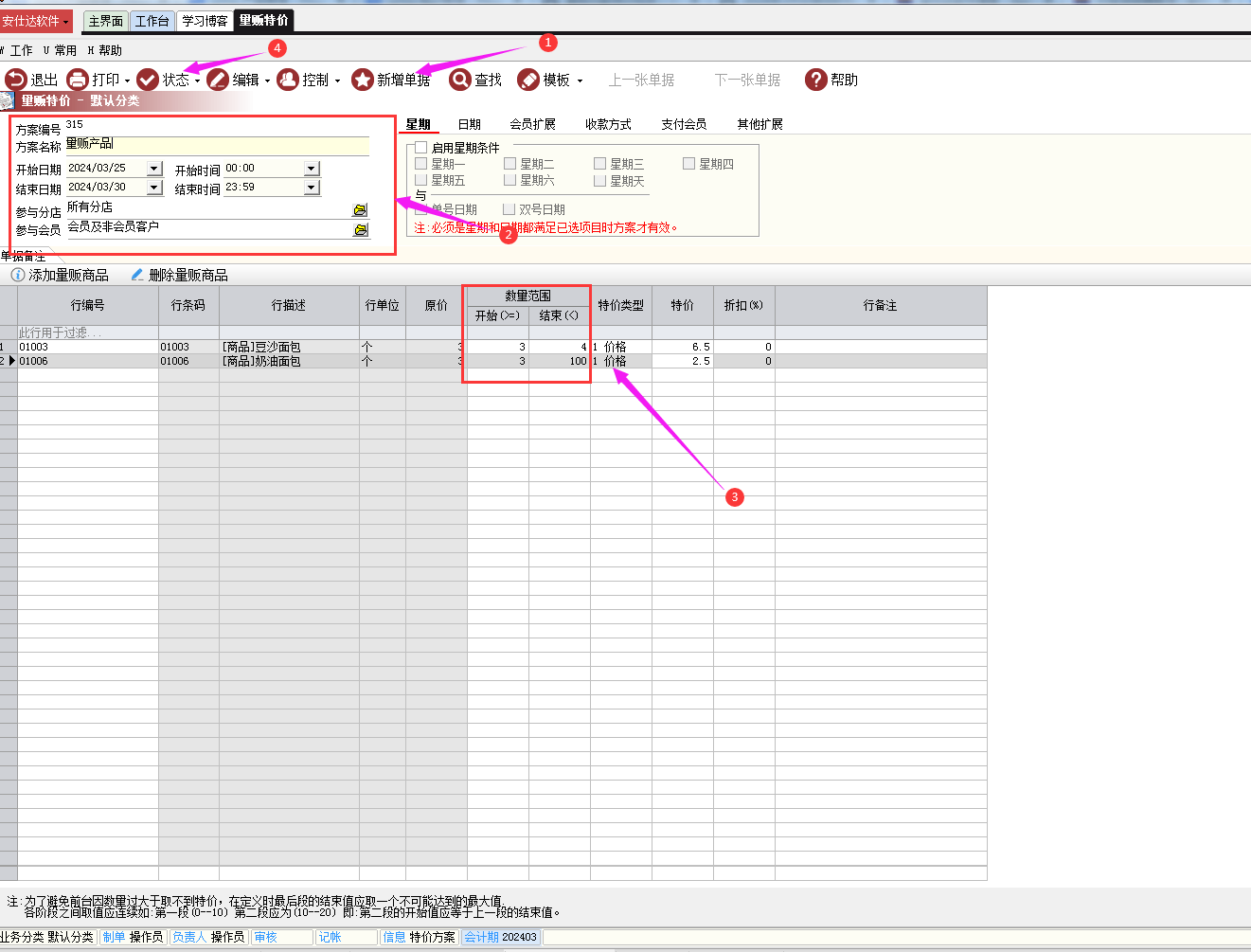
Task: Check the 星期四 checkbox
Action: tap(688, 164)
